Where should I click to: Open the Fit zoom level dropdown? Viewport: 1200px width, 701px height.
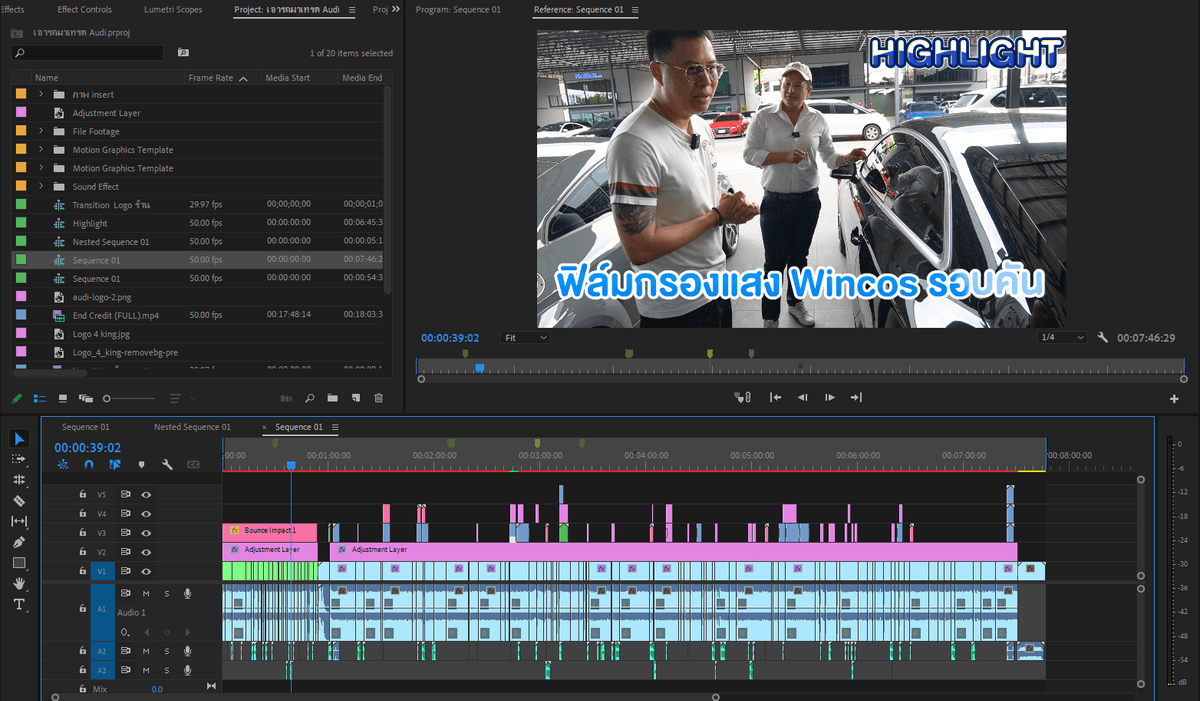tap(526, 338)
